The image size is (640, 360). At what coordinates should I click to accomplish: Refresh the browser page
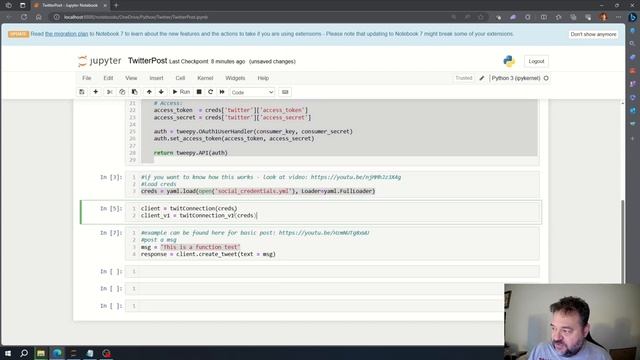tap(24, 17)
